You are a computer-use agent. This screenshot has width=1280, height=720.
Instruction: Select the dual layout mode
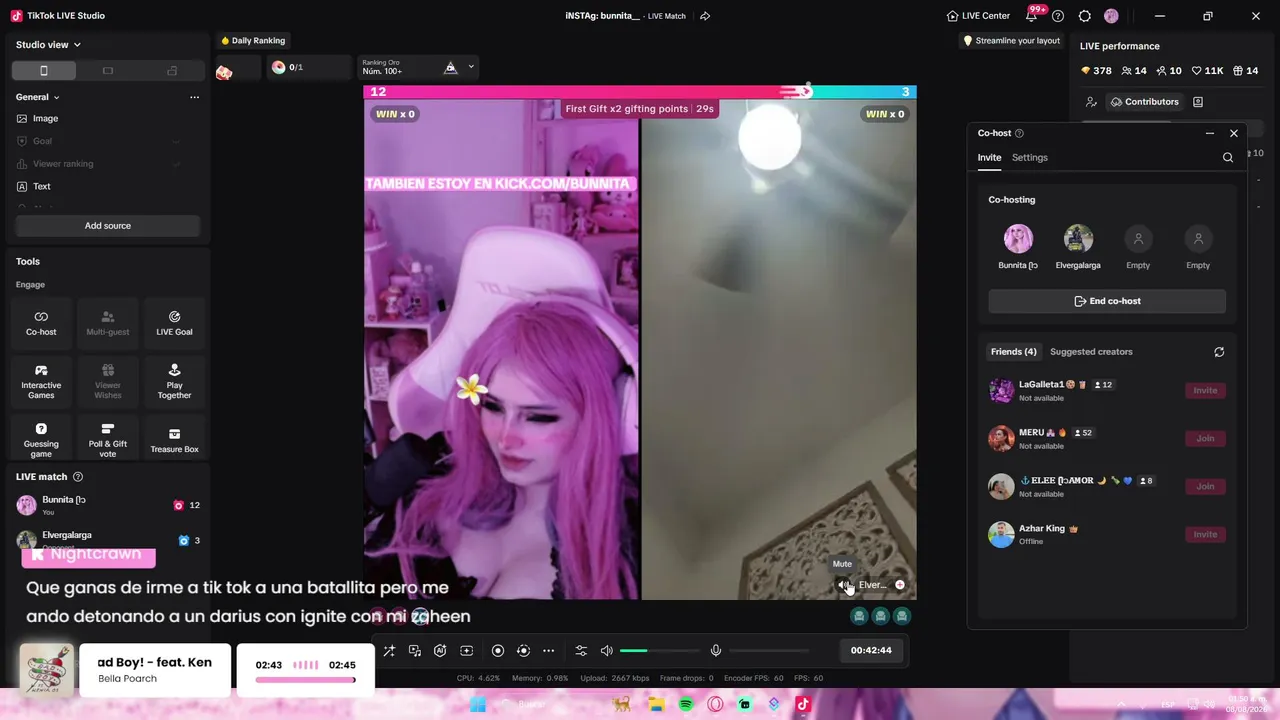tap(172, 70)
